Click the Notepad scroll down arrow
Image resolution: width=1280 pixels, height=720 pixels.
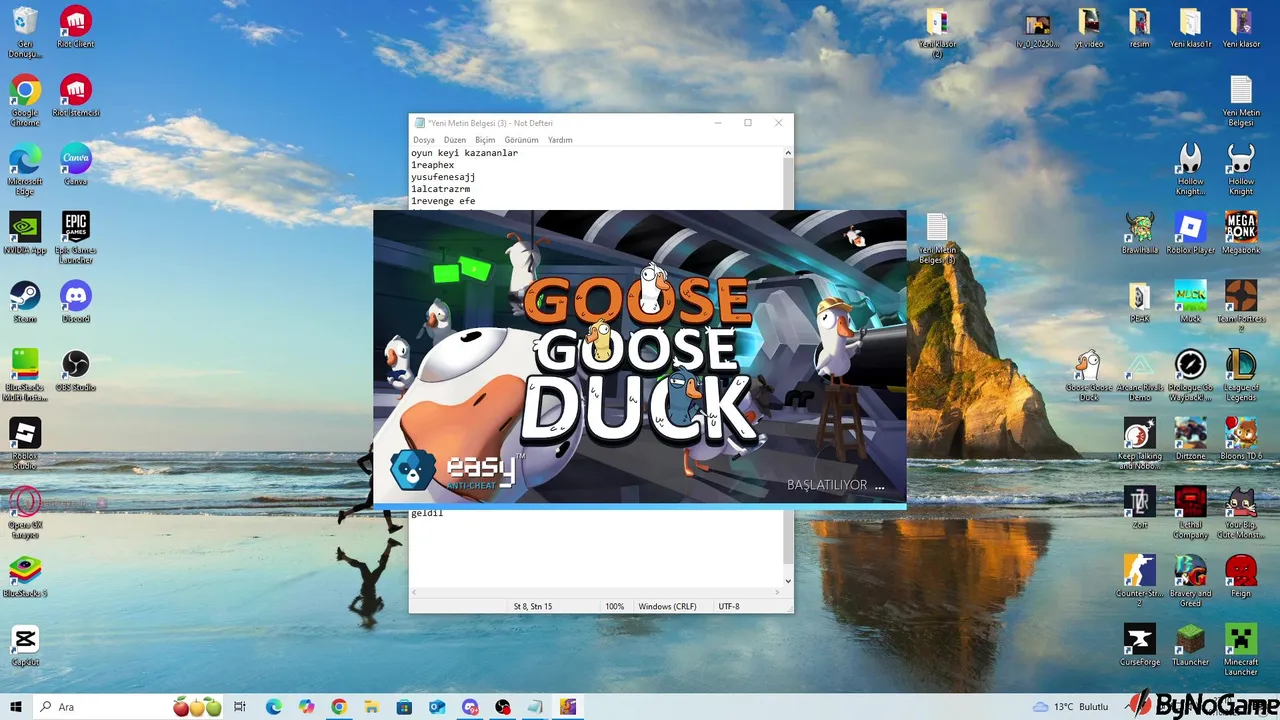788,581
